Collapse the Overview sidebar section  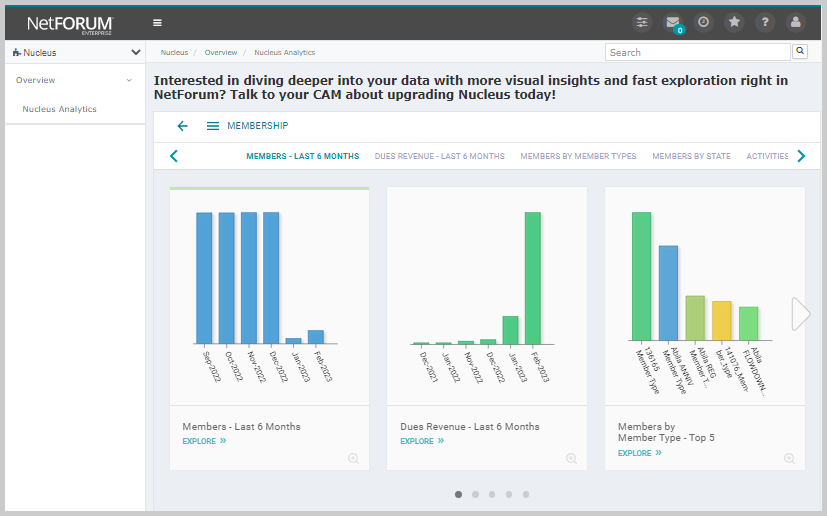tap(129, 80)
